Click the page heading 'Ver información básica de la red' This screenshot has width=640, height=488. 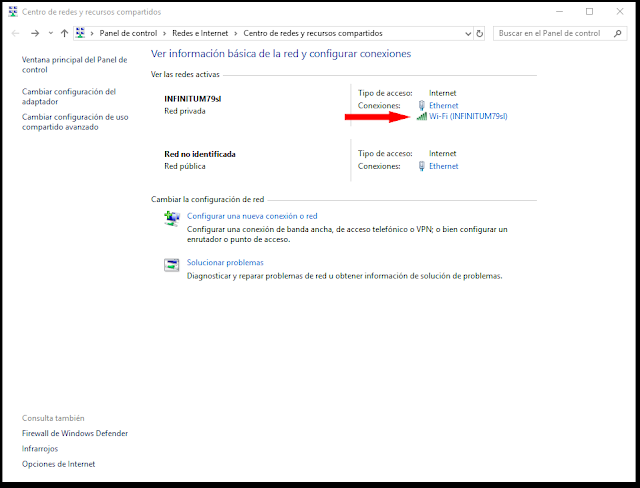click(x=281, y=54)
